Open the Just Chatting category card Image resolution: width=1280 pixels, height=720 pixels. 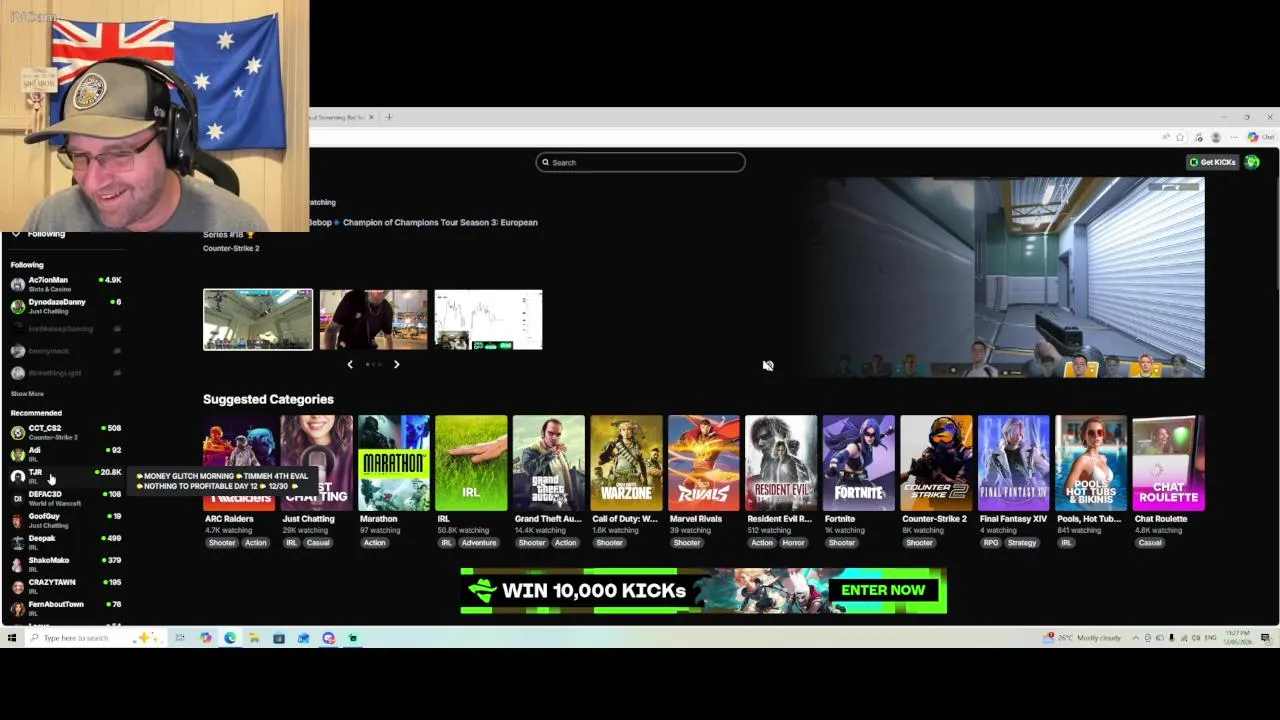(x=316, y=463)
